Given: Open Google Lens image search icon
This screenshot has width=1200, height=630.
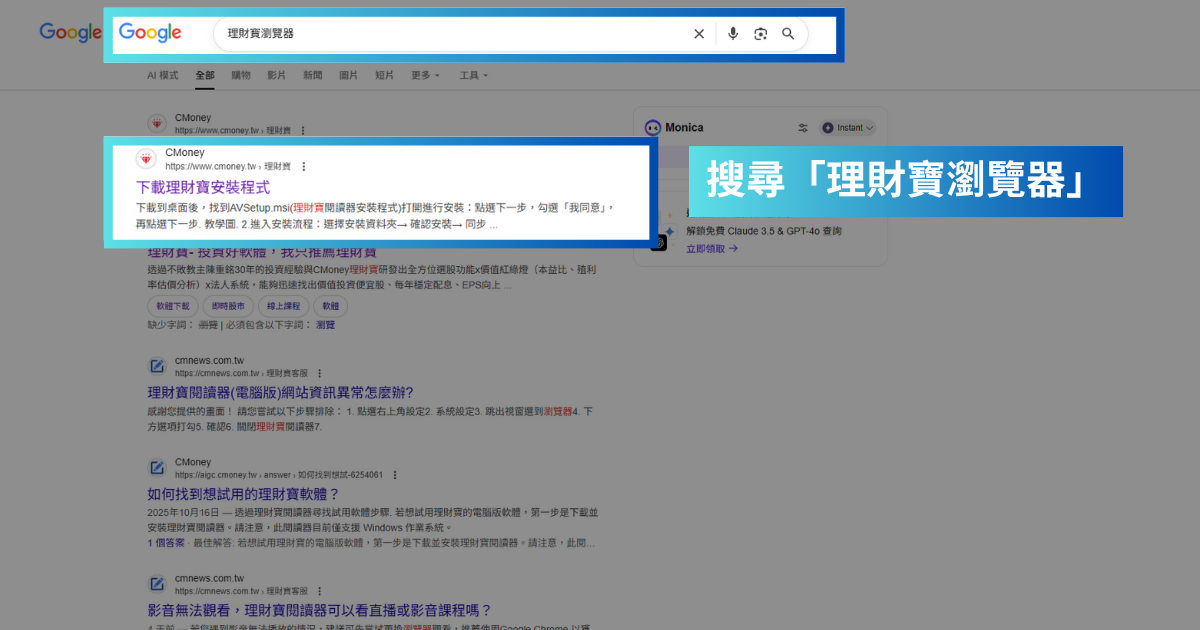Looking at the screenshot, I should (760, 33).
